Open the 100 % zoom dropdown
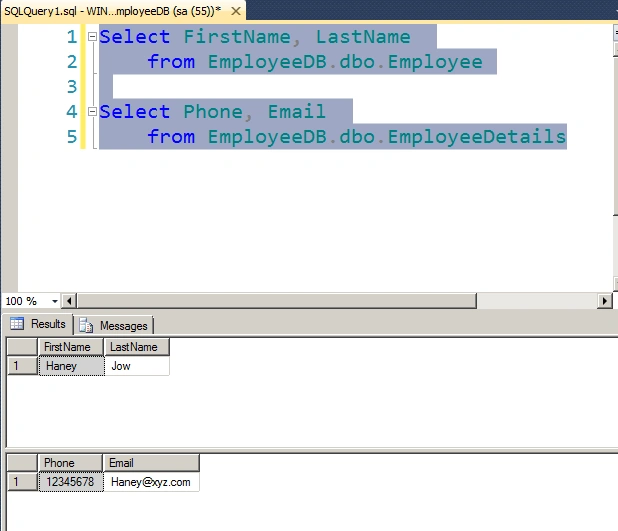This screenshot has width=618, height=531. 55,302
